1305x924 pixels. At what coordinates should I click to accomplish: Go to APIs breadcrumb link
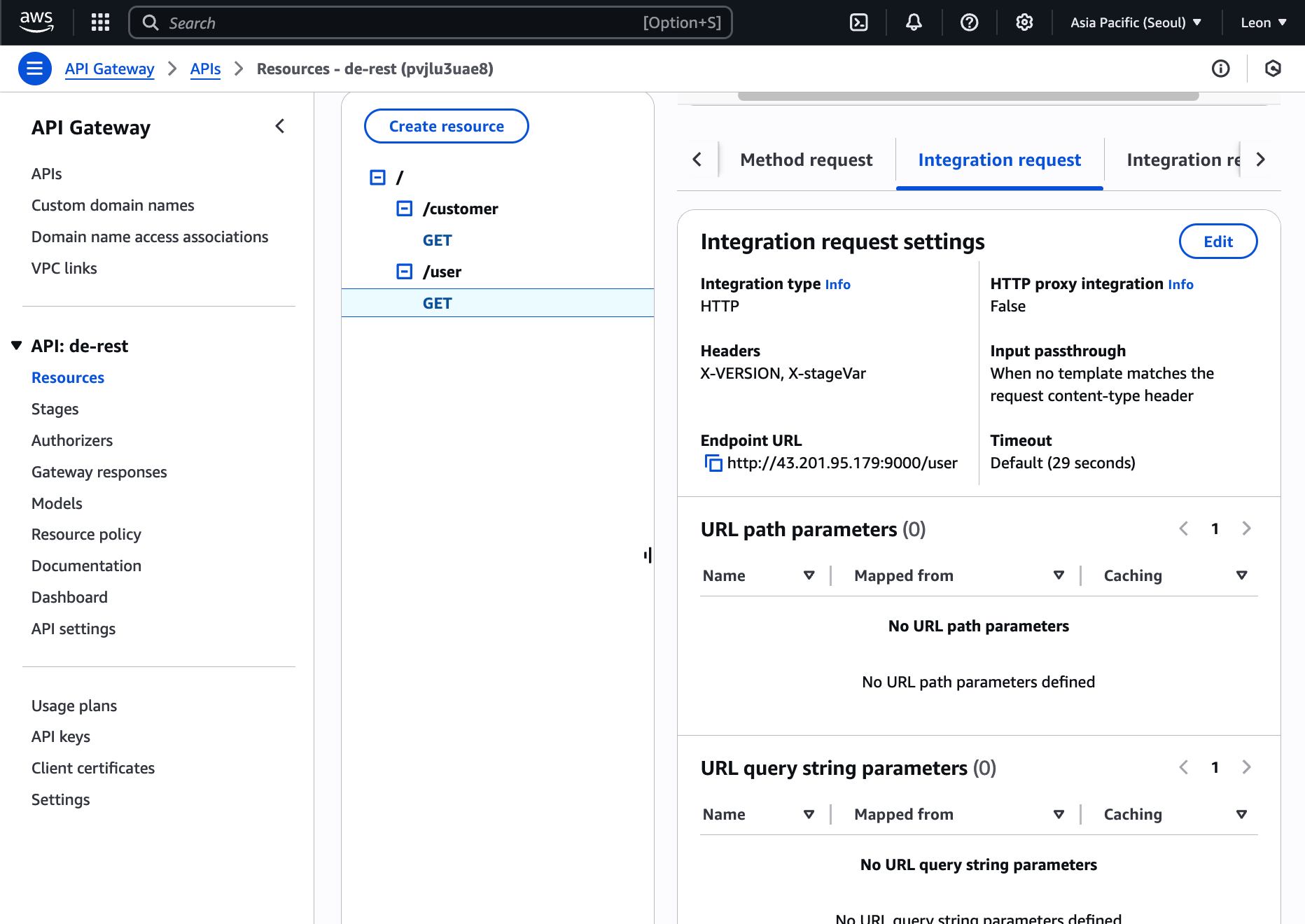(205, 69)
